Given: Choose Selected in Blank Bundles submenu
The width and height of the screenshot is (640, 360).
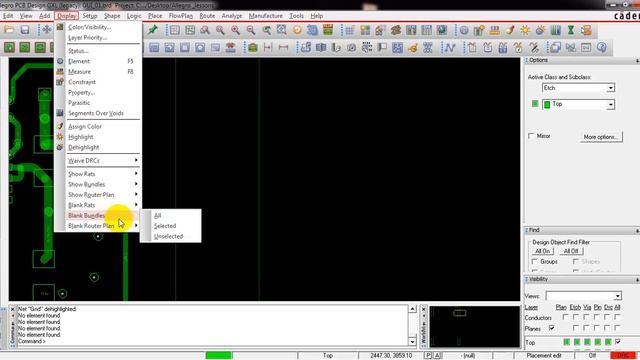Looking at the screenshot, I should (x=165, y=226).
